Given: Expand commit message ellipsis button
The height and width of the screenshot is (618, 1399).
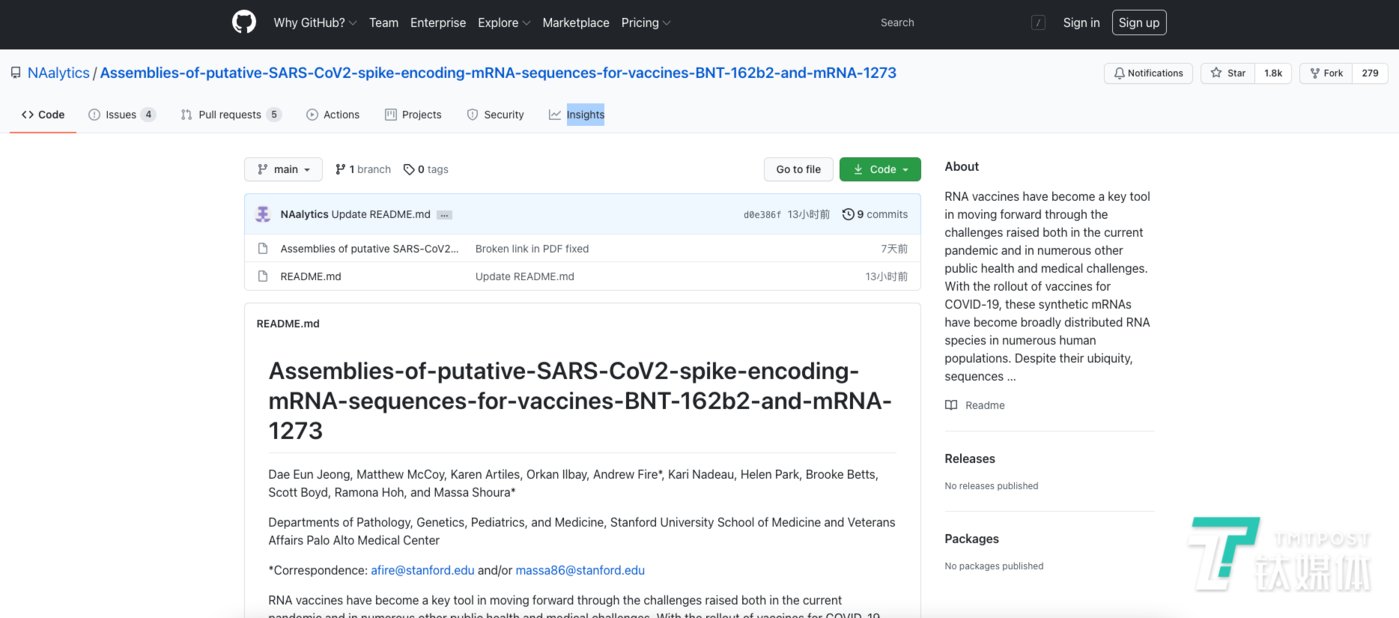Looking at the screenshot, I should tap(444, 215).
